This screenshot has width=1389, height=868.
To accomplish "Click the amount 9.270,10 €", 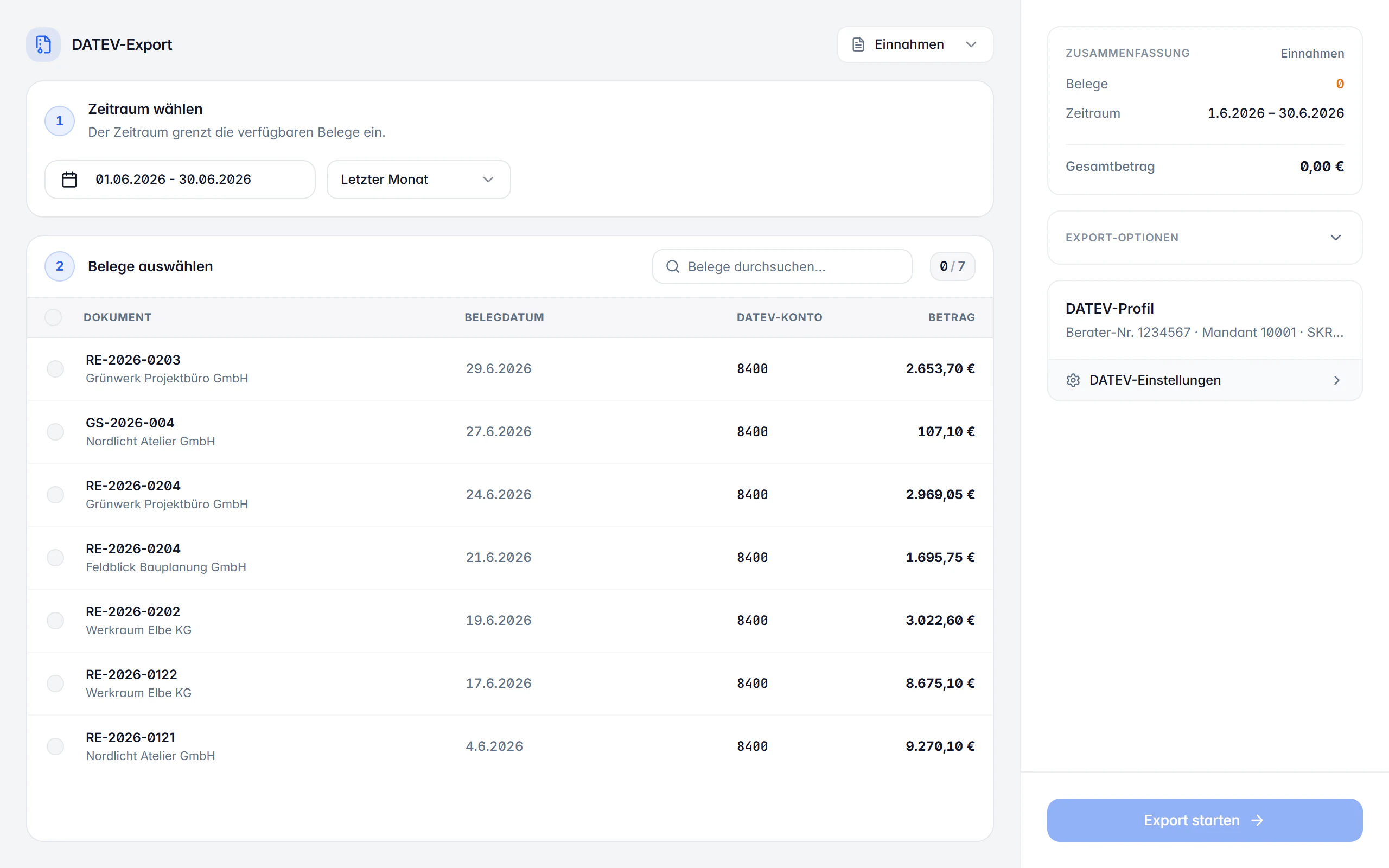I will click(x=940, y=746).
